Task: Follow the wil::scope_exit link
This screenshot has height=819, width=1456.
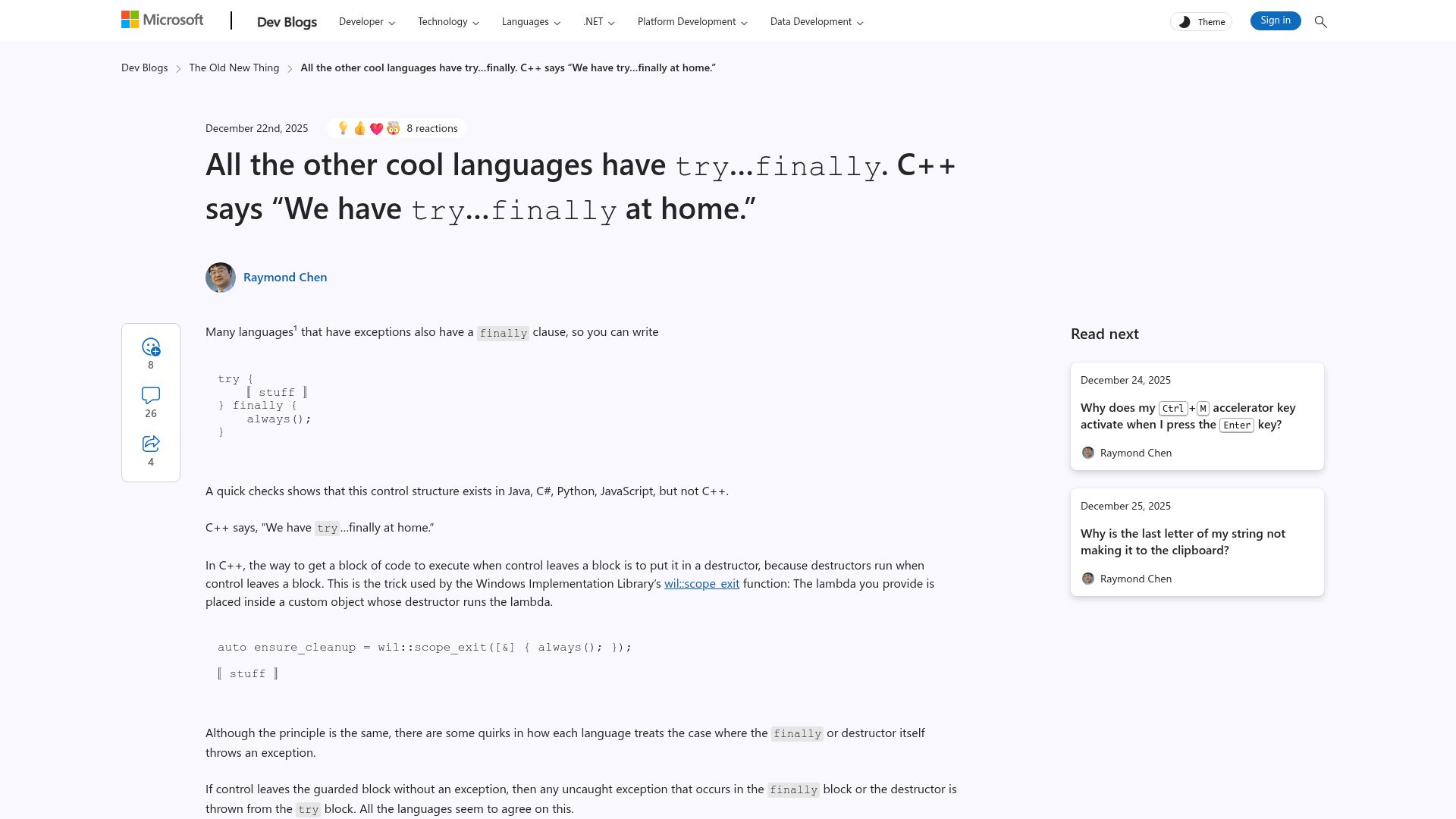Action: pyautogui.click(x=701, y=583)
